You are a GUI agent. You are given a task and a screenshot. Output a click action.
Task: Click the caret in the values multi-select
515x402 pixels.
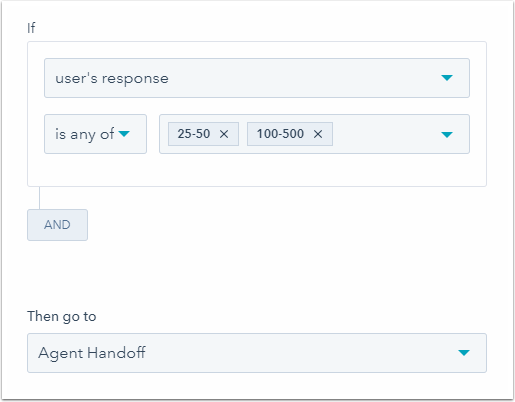click(447, 135)
